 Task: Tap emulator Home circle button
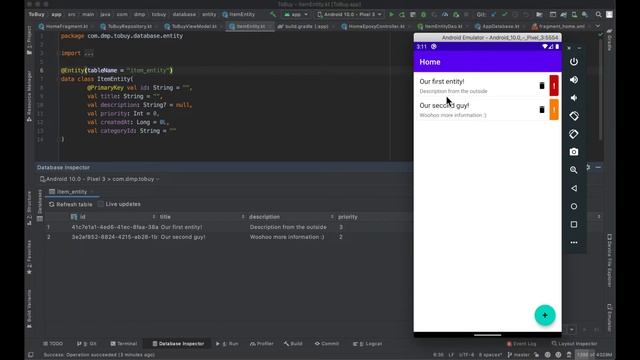(x=574, y=207)
